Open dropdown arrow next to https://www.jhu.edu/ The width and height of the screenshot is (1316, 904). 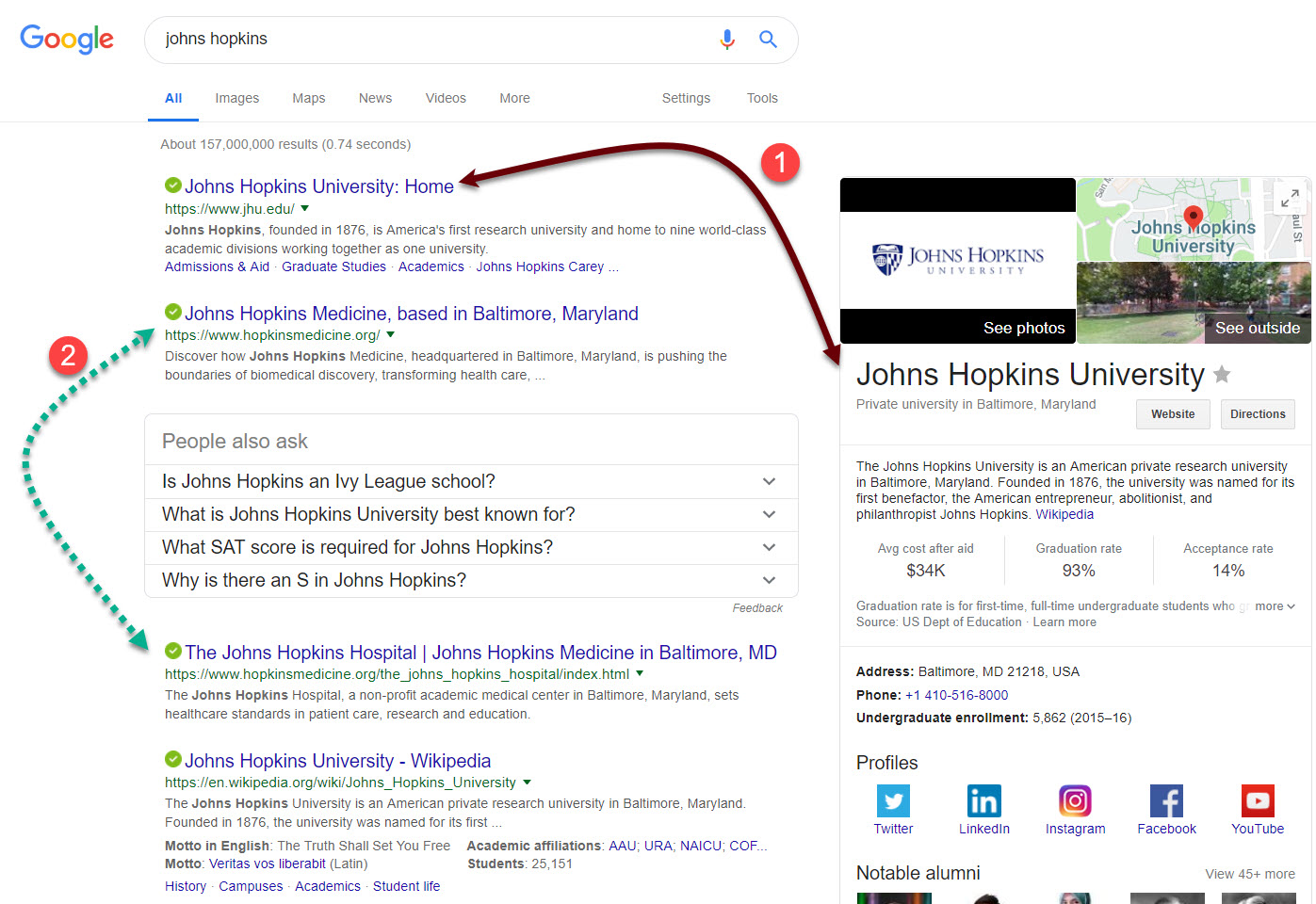point(305,209)
